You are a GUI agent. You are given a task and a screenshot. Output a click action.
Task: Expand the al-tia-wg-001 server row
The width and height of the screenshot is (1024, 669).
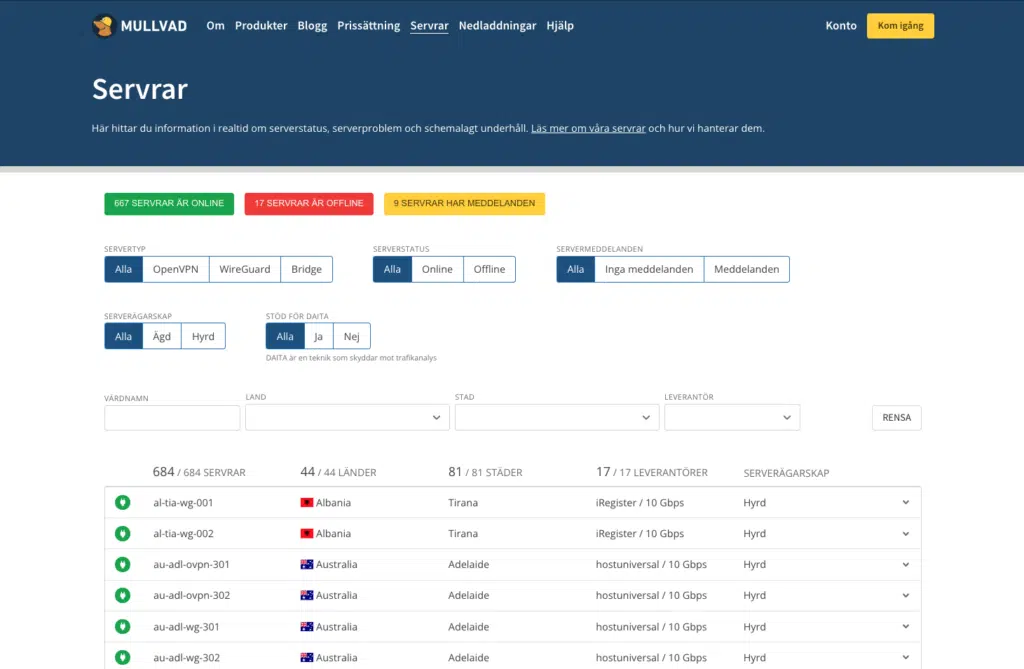905,503
